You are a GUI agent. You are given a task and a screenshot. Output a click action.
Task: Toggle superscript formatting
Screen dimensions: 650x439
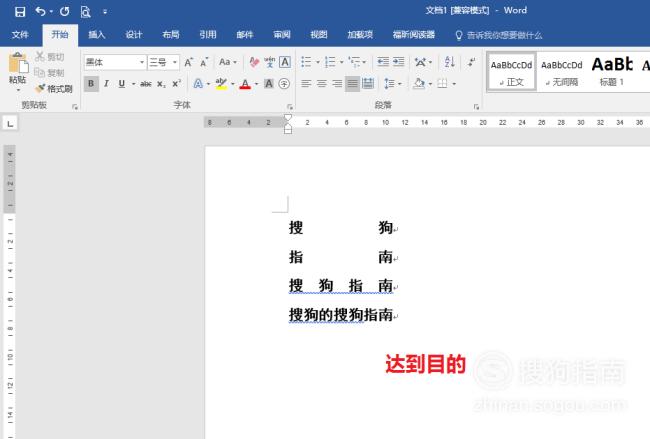point(177,84)
